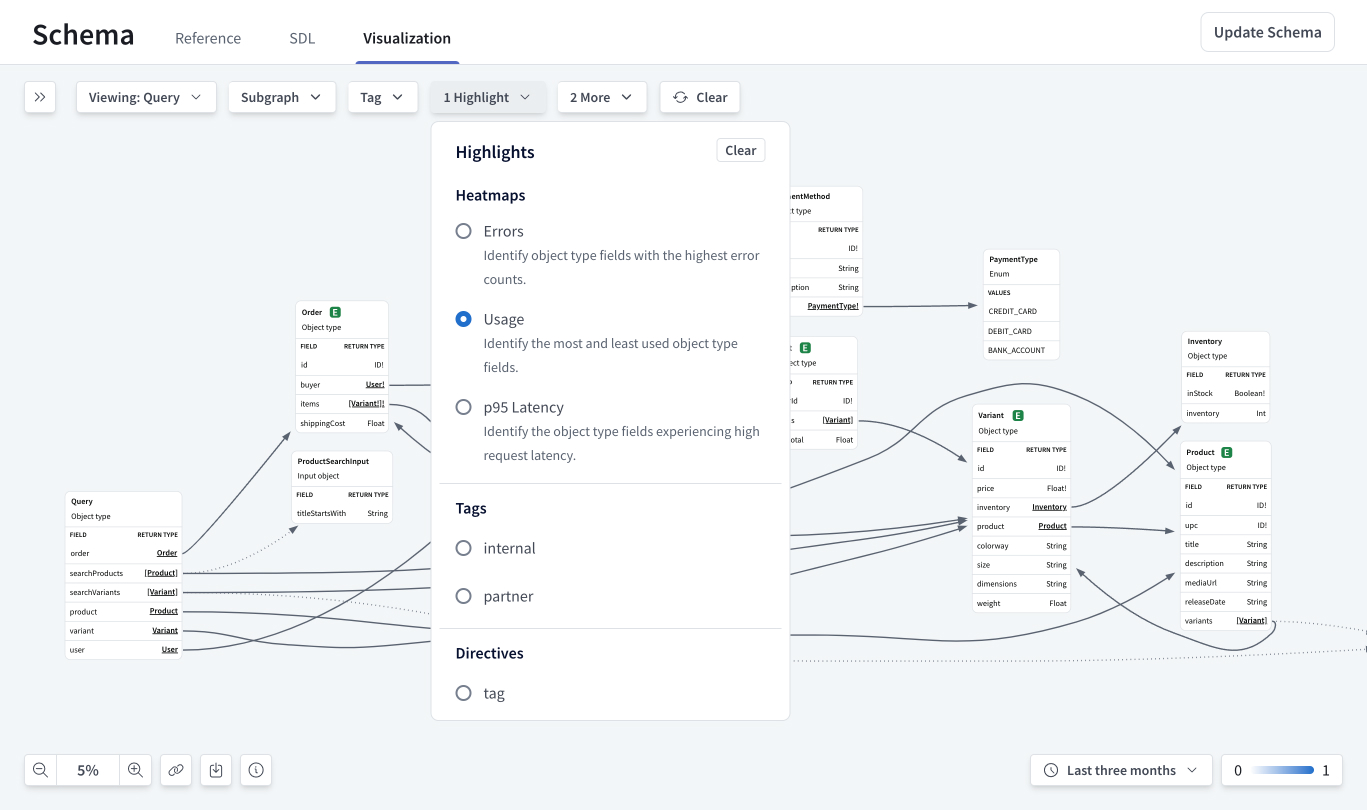Click the inStock field in Inventory

1225,393
